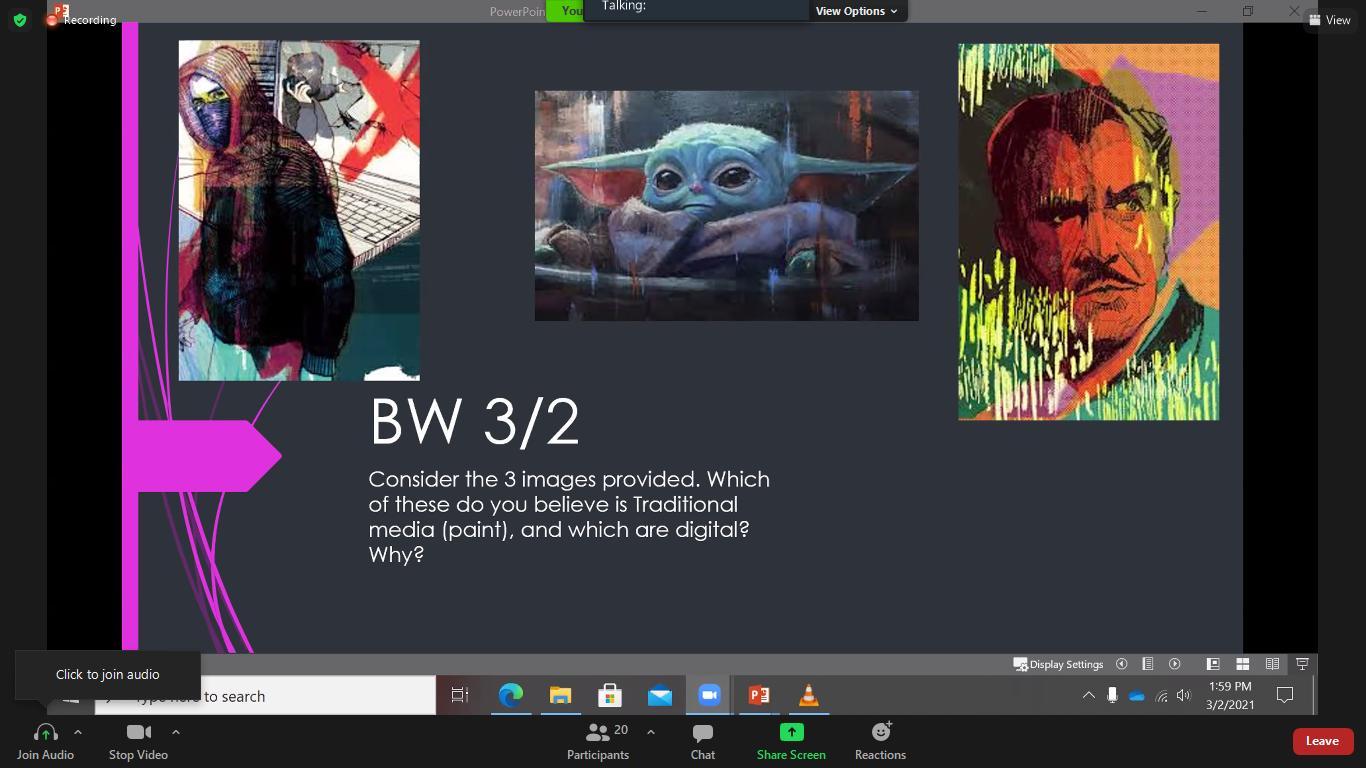1366x768 pixels.
Task: Click the slide notes icon between slide arrows
Action: tap(1148, 664)
